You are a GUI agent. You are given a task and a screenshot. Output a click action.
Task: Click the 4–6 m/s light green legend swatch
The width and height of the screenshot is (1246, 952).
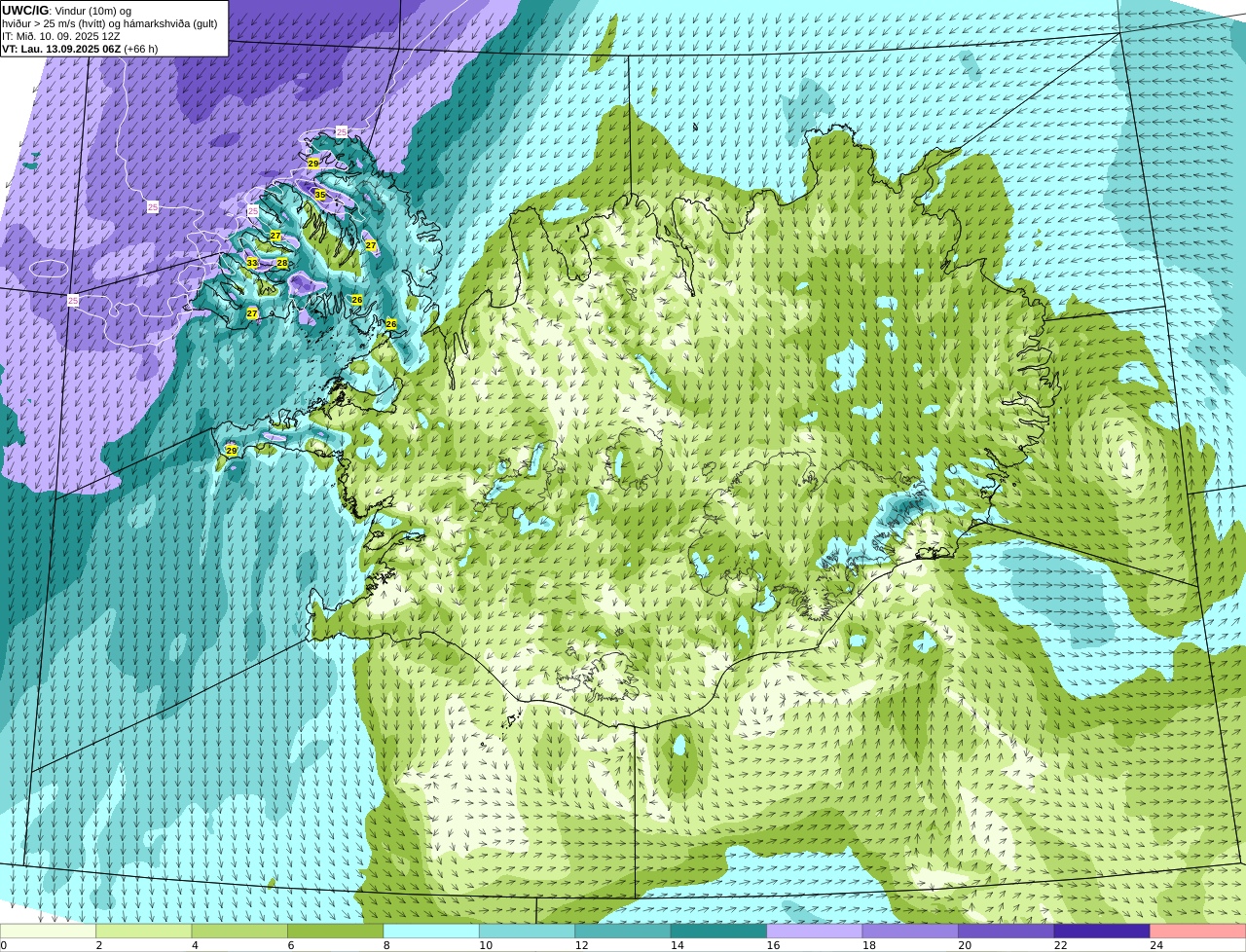click(239, 931)
